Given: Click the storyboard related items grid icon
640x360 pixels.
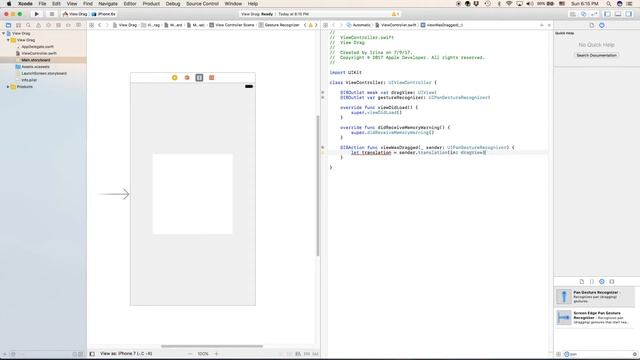Looking at the screenshot, I should click(91, 25).
